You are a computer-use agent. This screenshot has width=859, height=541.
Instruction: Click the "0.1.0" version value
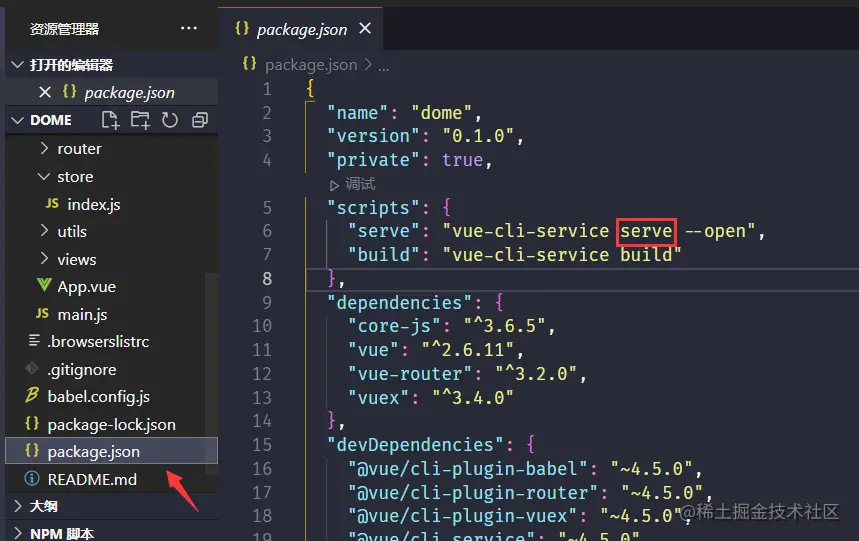(478, 136)
